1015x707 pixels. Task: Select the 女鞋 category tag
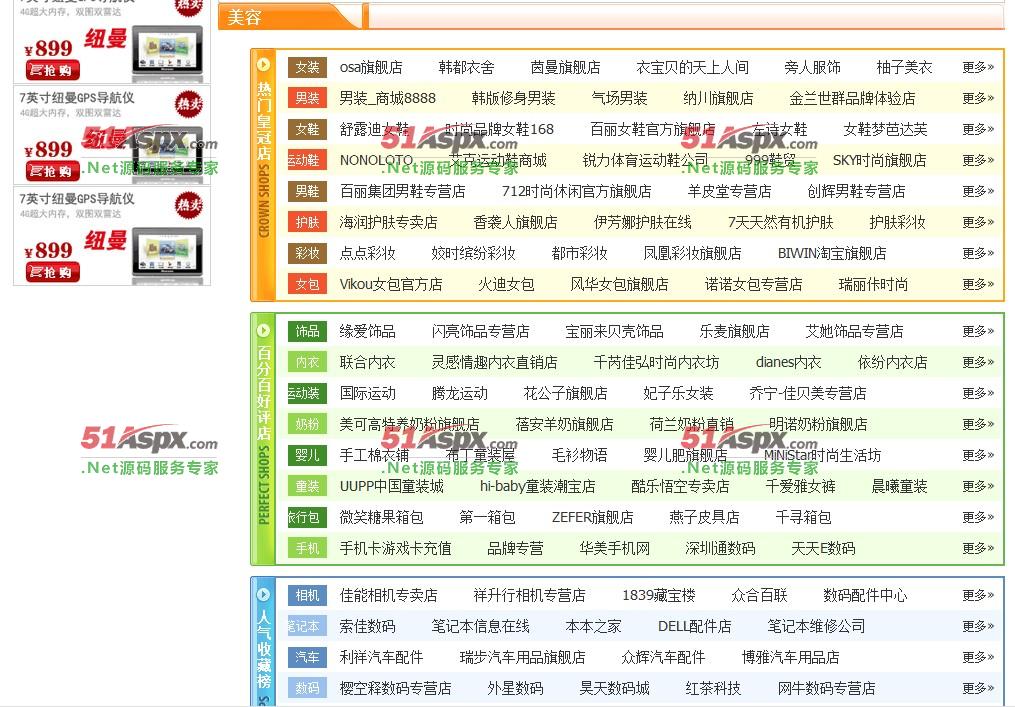(x=307, y=129)
